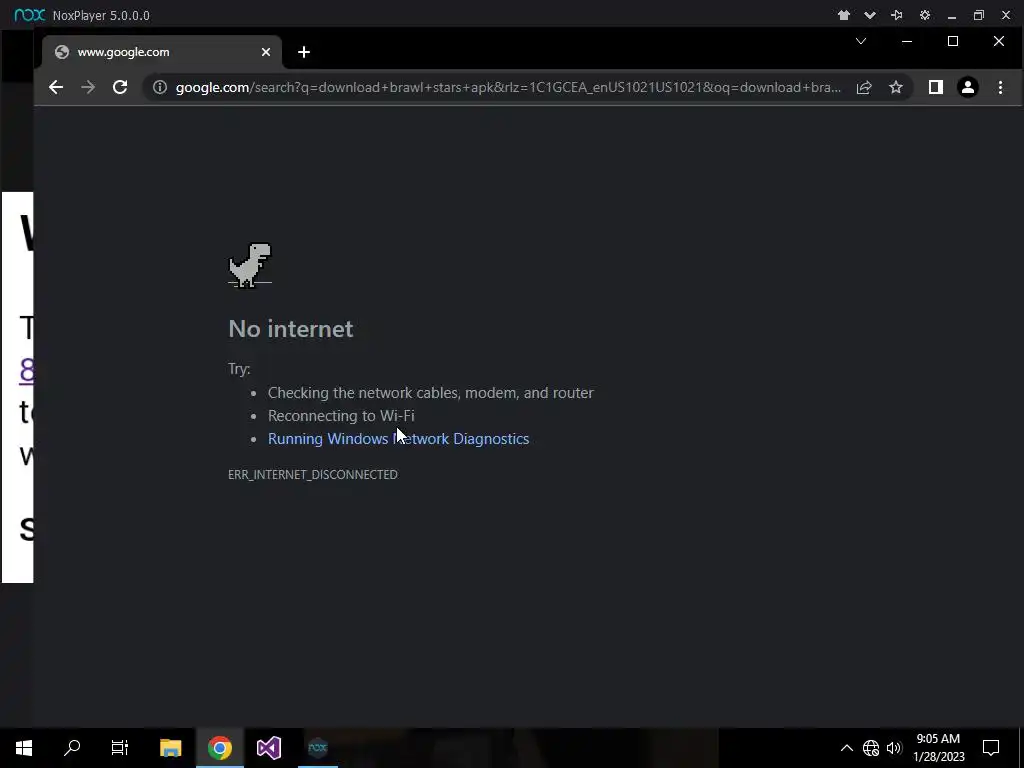The height and width of the screenshot is (768, 1024).
Task: Open the Windows Start menu
Action: (24, 748)
